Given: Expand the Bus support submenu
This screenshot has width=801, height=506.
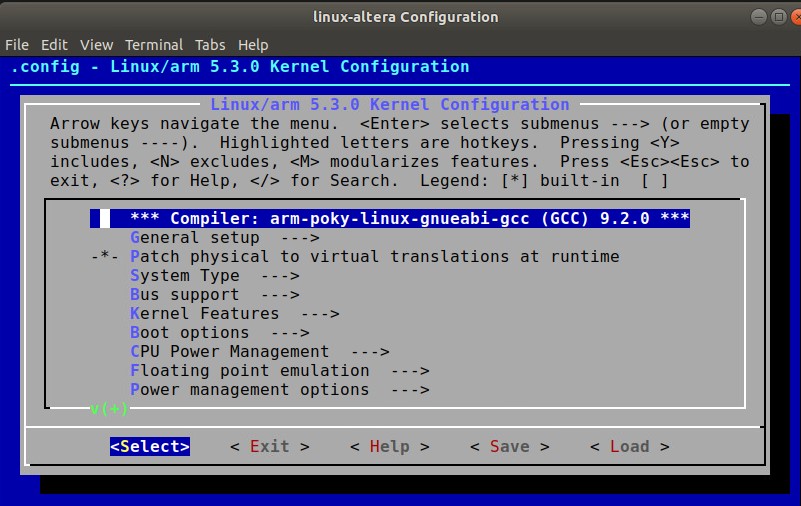Looking at the screenshot, I should click(x=215, y=295).
